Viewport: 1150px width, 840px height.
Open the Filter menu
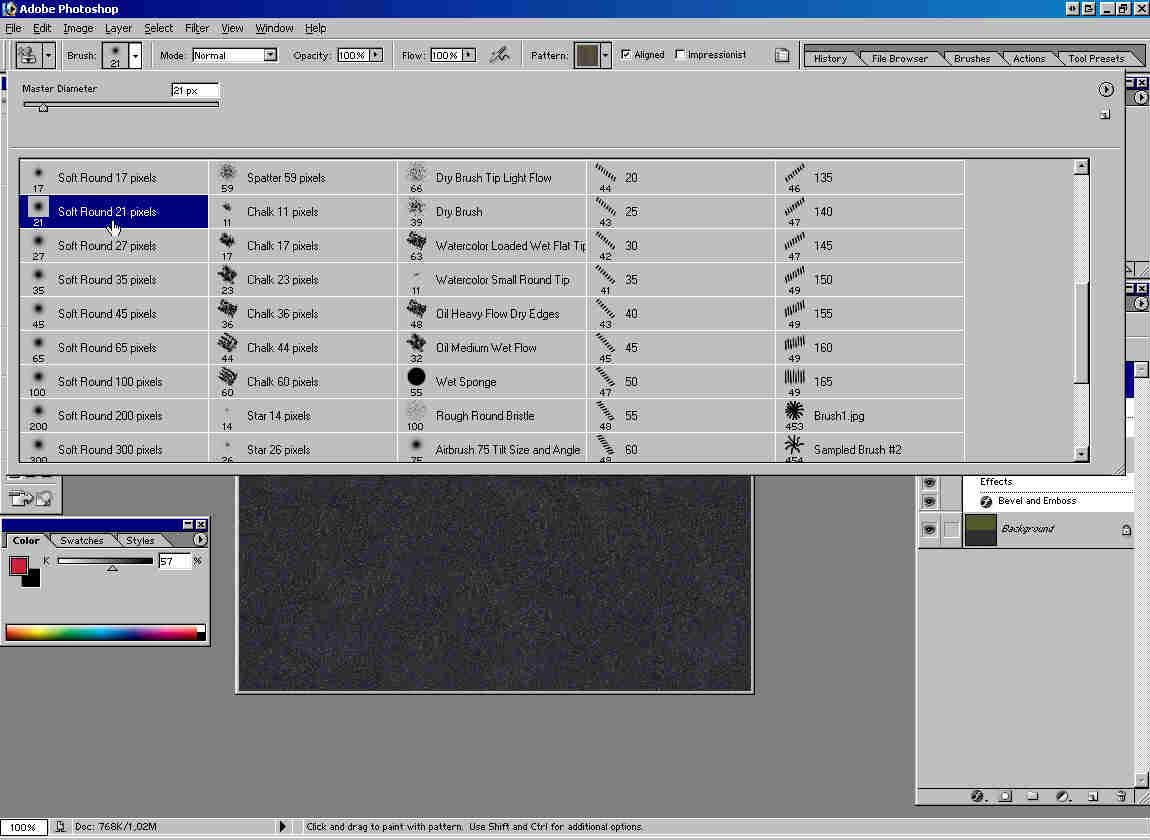pos(196,28)
